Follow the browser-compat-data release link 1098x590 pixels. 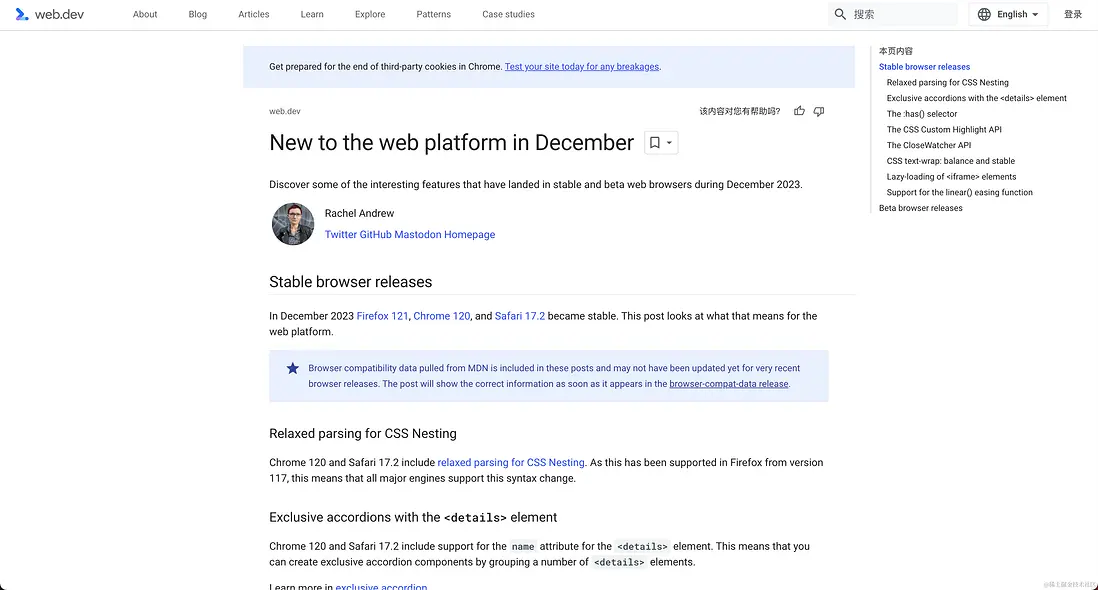point(729,384)
